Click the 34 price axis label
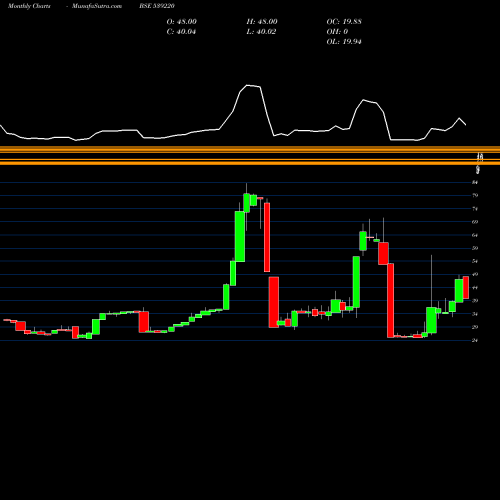This screenshot has width=500, height=500. (475, 314)
